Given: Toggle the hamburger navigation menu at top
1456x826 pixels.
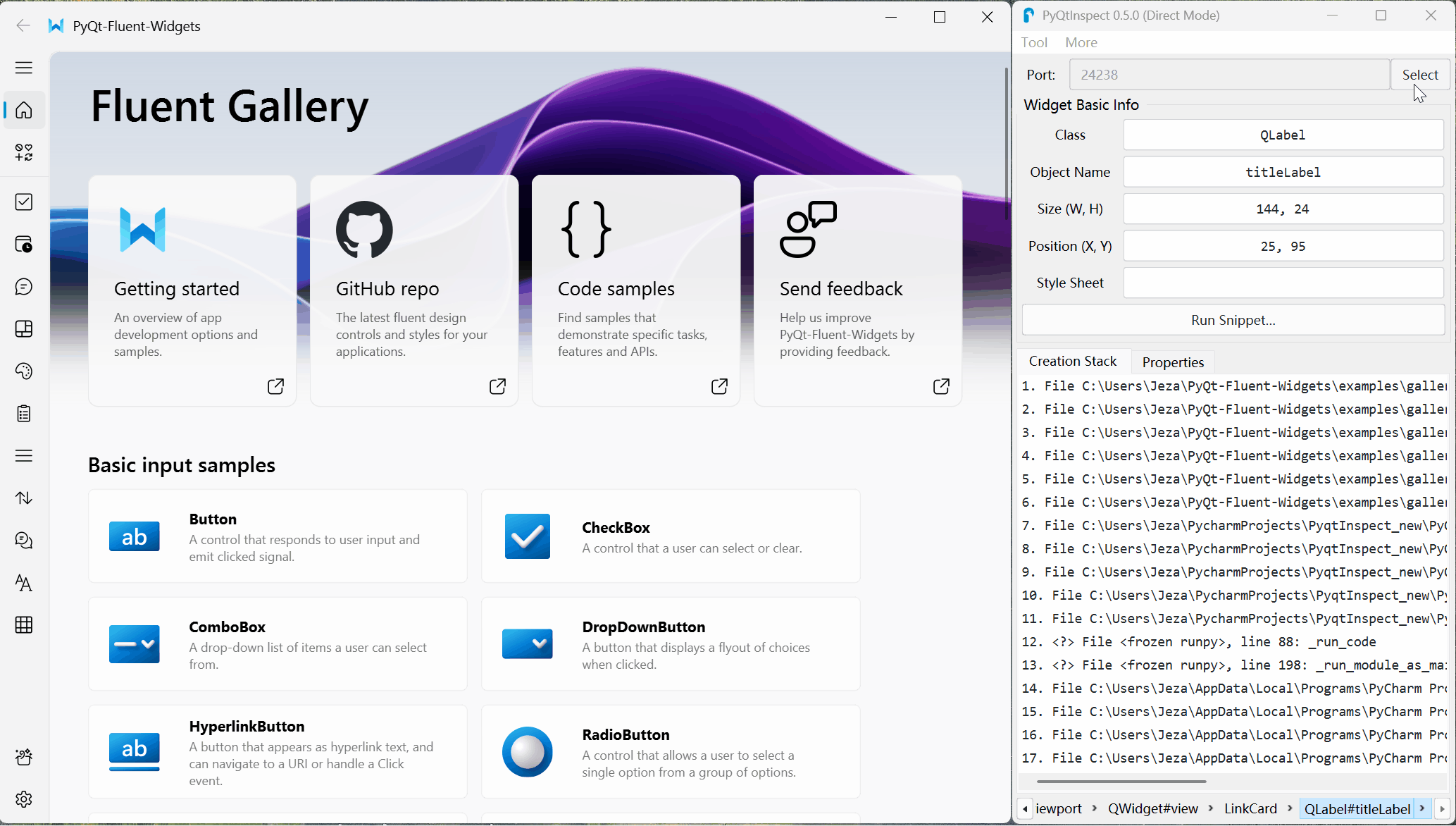Looking at the screenshot, I should tap(24, 68).
